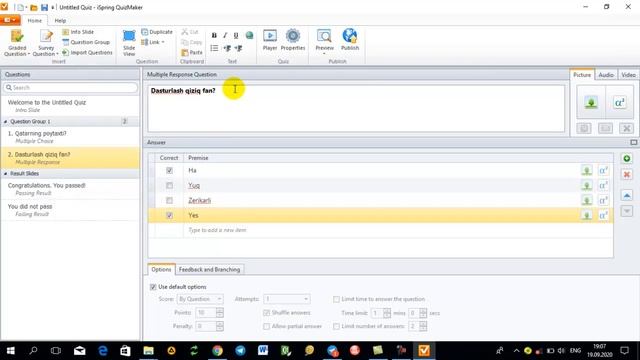Insert a hyperlink with the globe icon

(x=249, y=36)
